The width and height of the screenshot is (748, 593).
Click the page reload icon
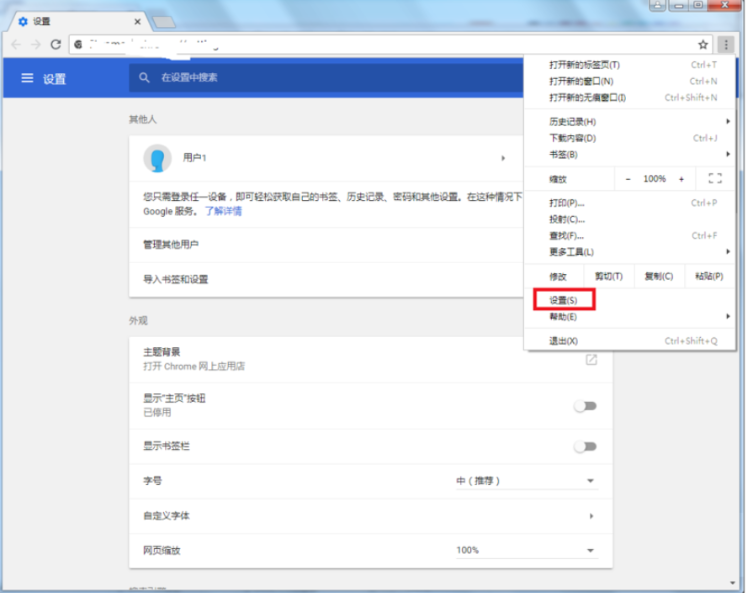(56, 44)
